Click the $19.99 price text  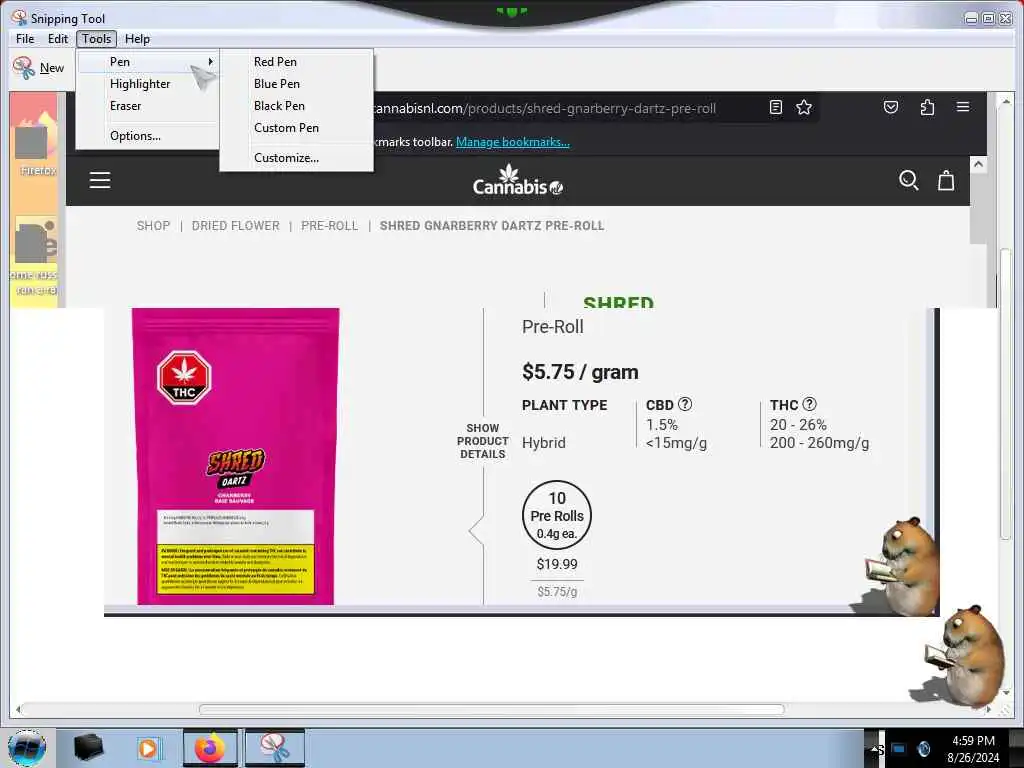pyautogui.click(x=557, y=564)
